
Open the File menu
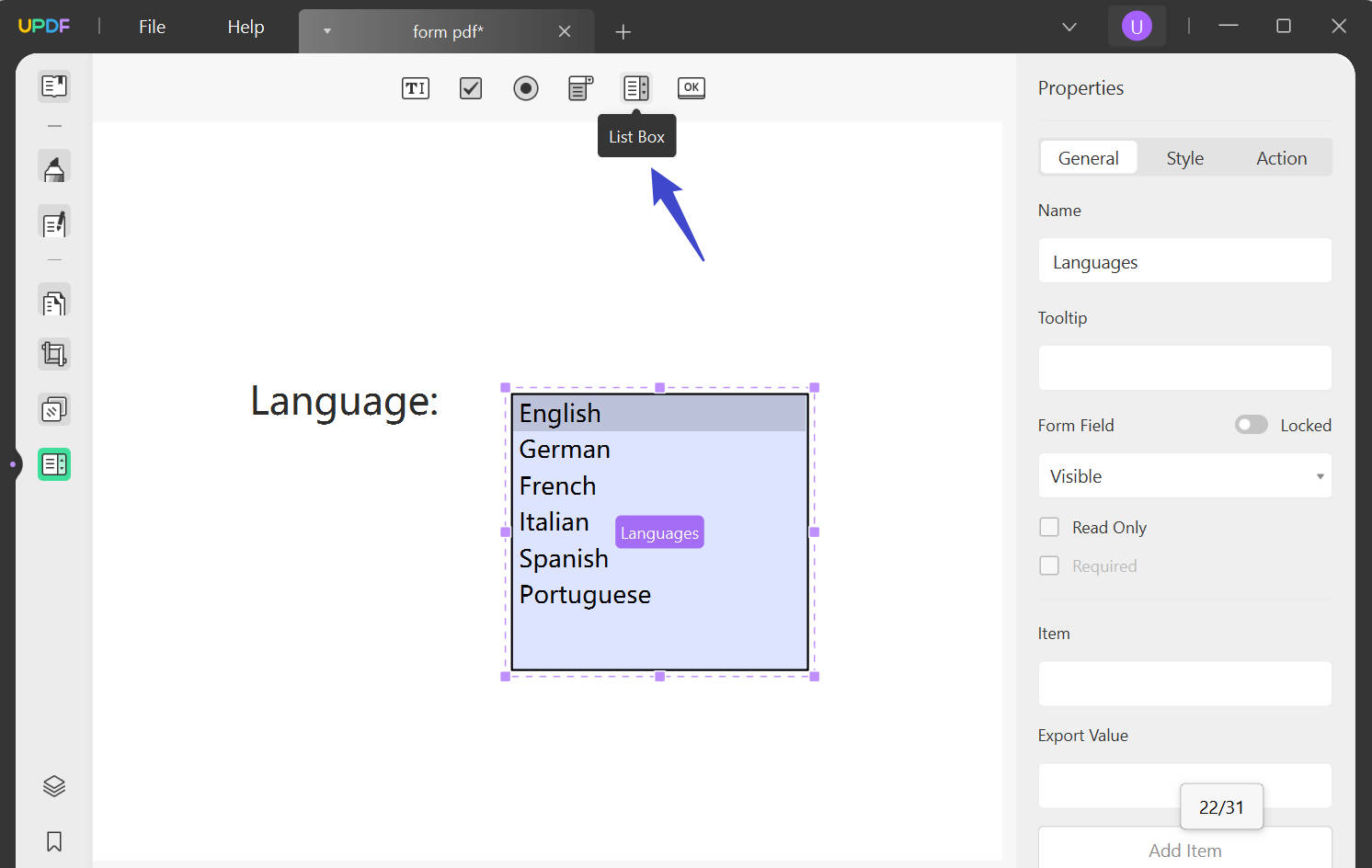(151, 27)
